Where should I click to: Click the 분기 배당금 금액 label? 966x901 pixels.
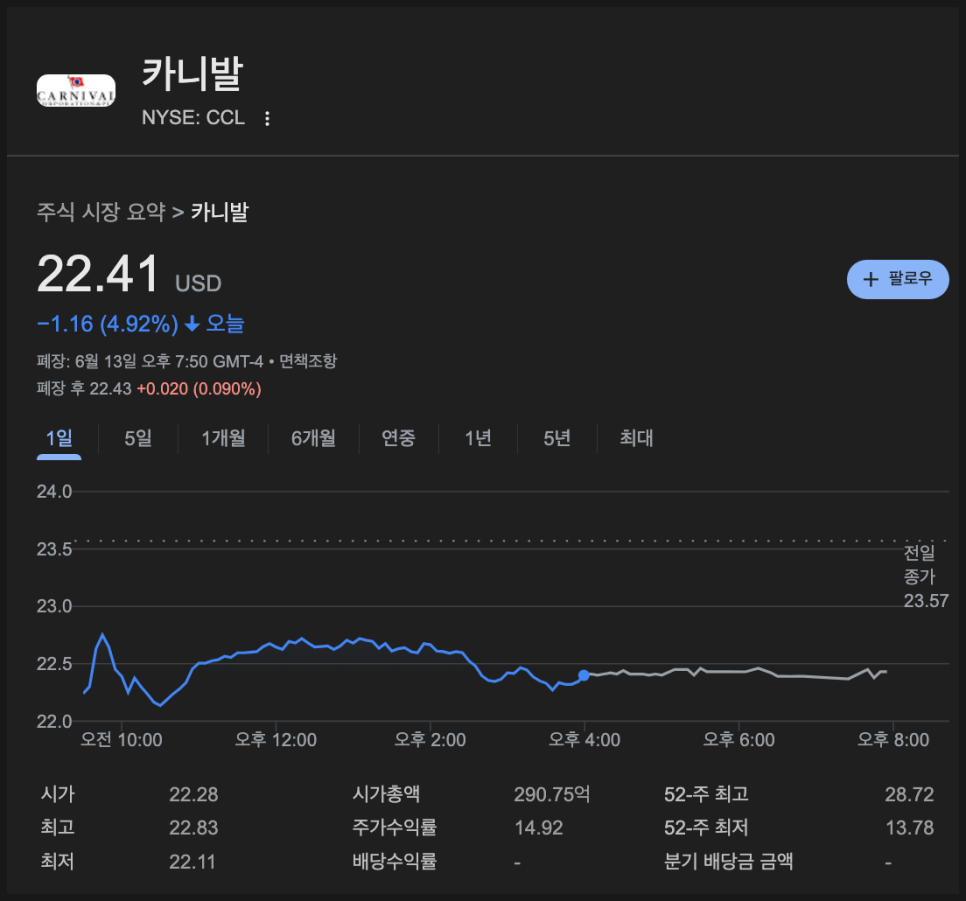(728, 861)
